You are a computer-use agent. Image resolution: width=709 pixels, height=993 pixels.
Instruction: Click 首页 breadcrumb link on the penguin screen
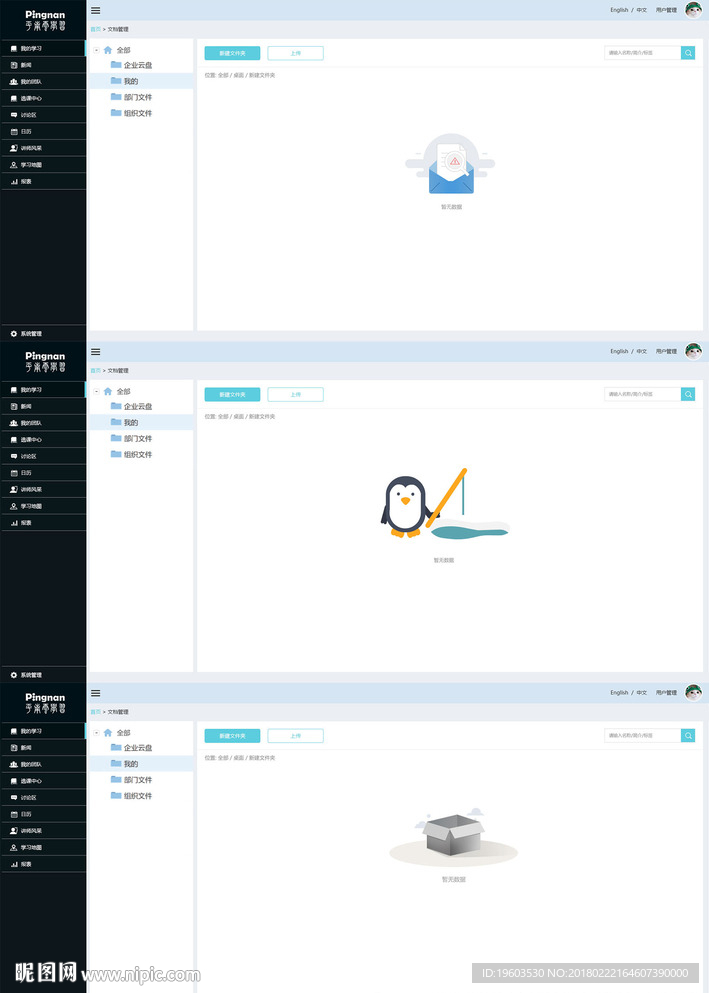[x=96, y=370]
